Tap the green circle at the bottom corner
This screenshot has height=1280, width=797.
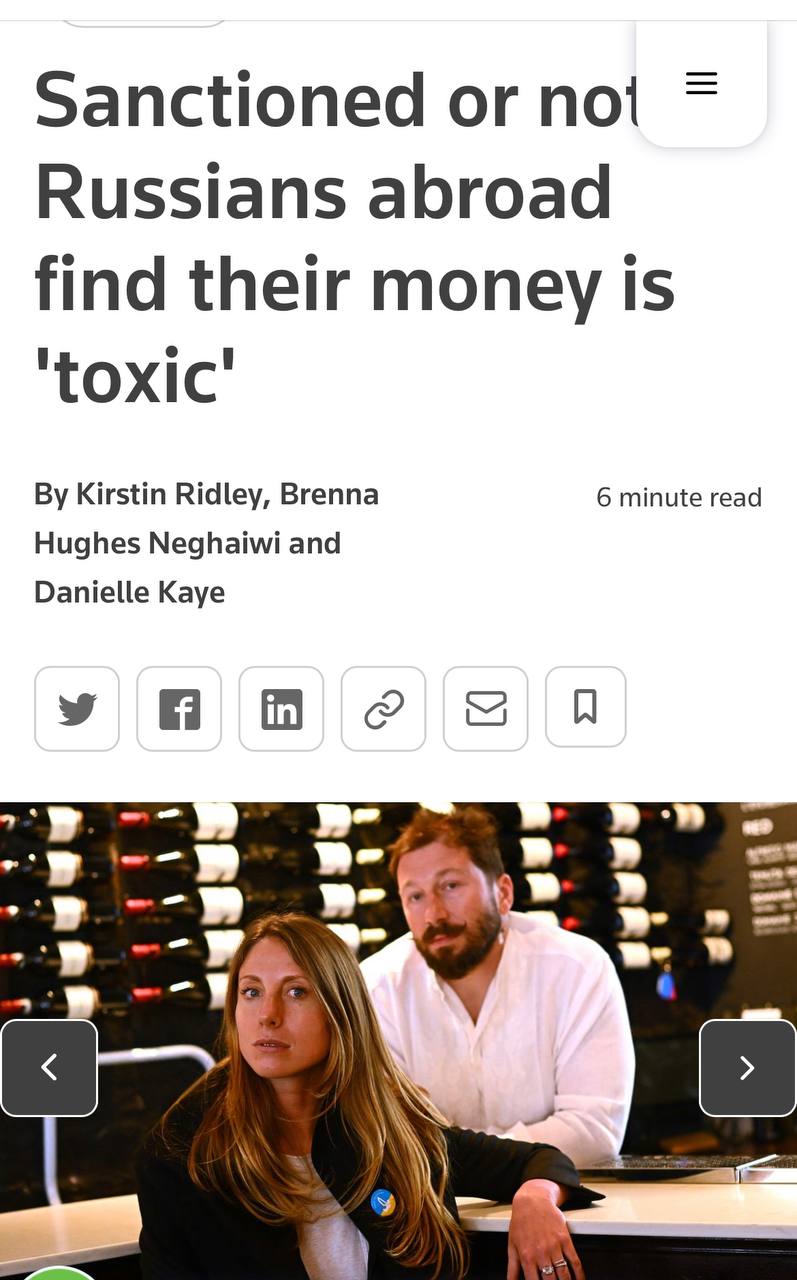click(x=58, y=1273)
